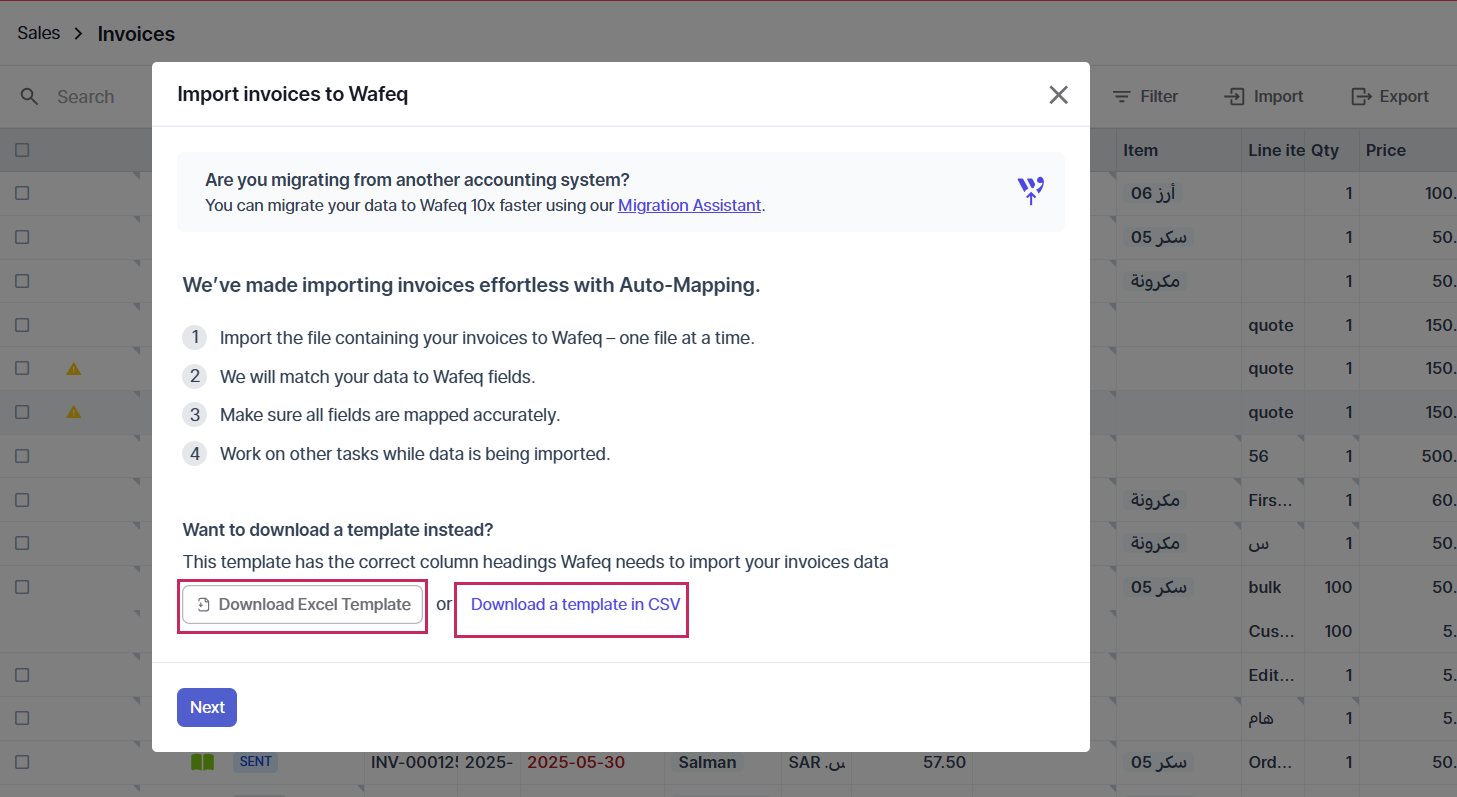Screen dimensions: 1457x797
Task: Click the Next button
Action: [207, 707]
